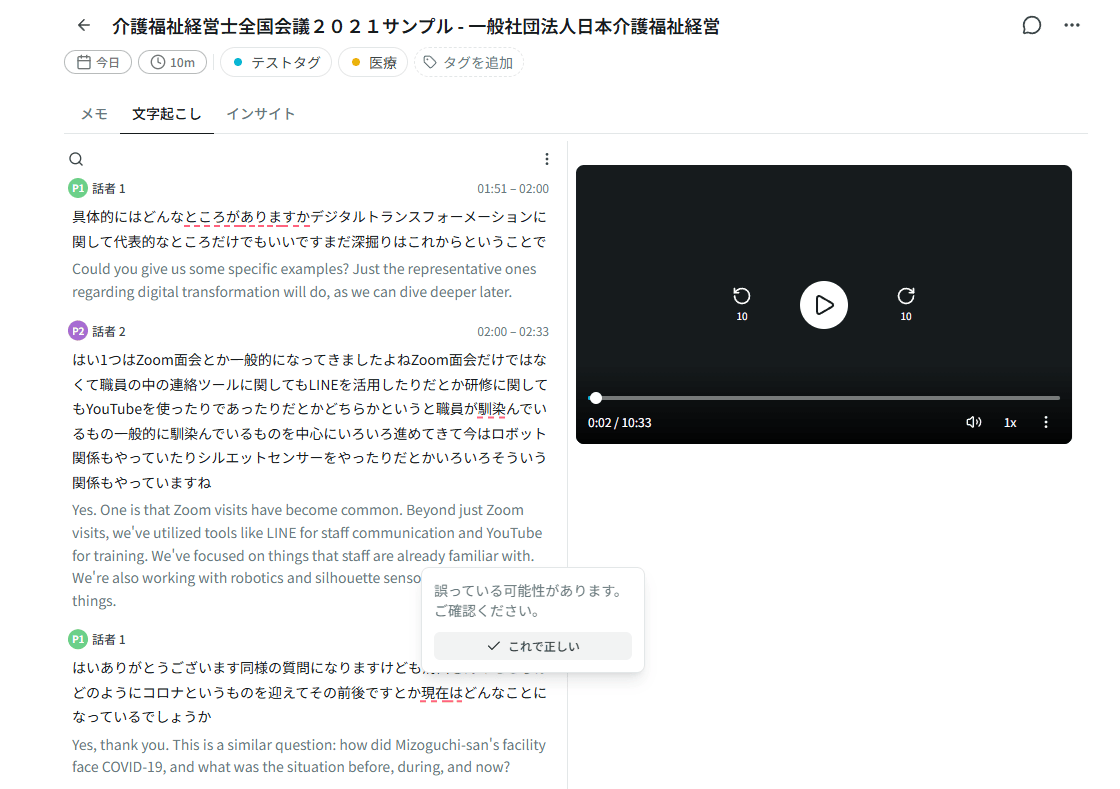The height and width of the screenshot is (789, 1120).
Task: Rewind the video 10 seconds
Action: coord(741,303)
